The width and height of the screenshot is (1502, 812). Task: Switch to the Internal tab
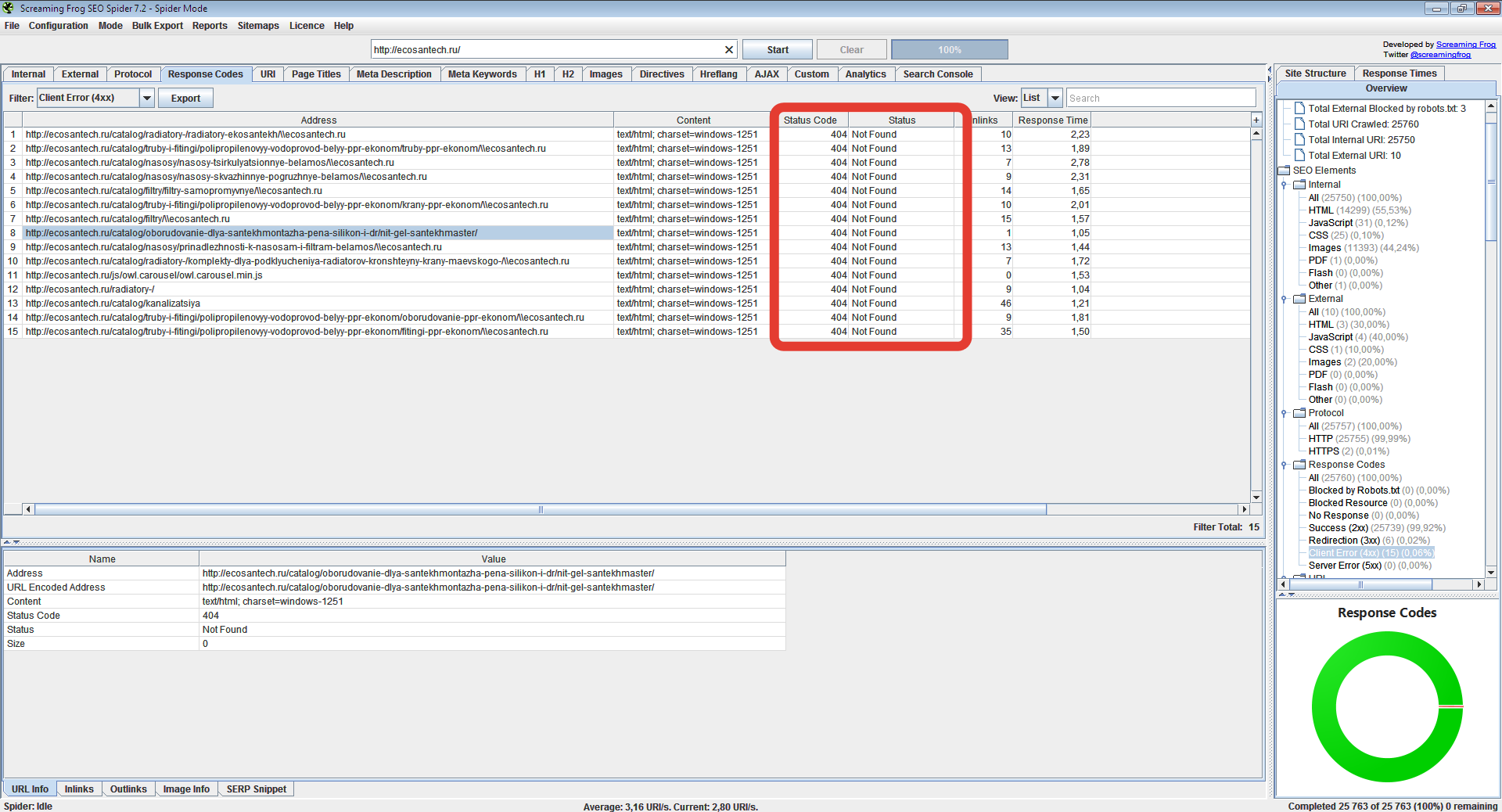[x=28, y=74]
